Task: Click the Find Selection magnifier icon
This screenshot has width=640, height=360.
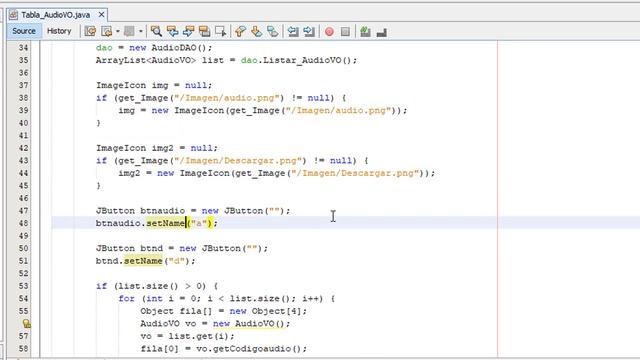Action: tap(156, 31)
